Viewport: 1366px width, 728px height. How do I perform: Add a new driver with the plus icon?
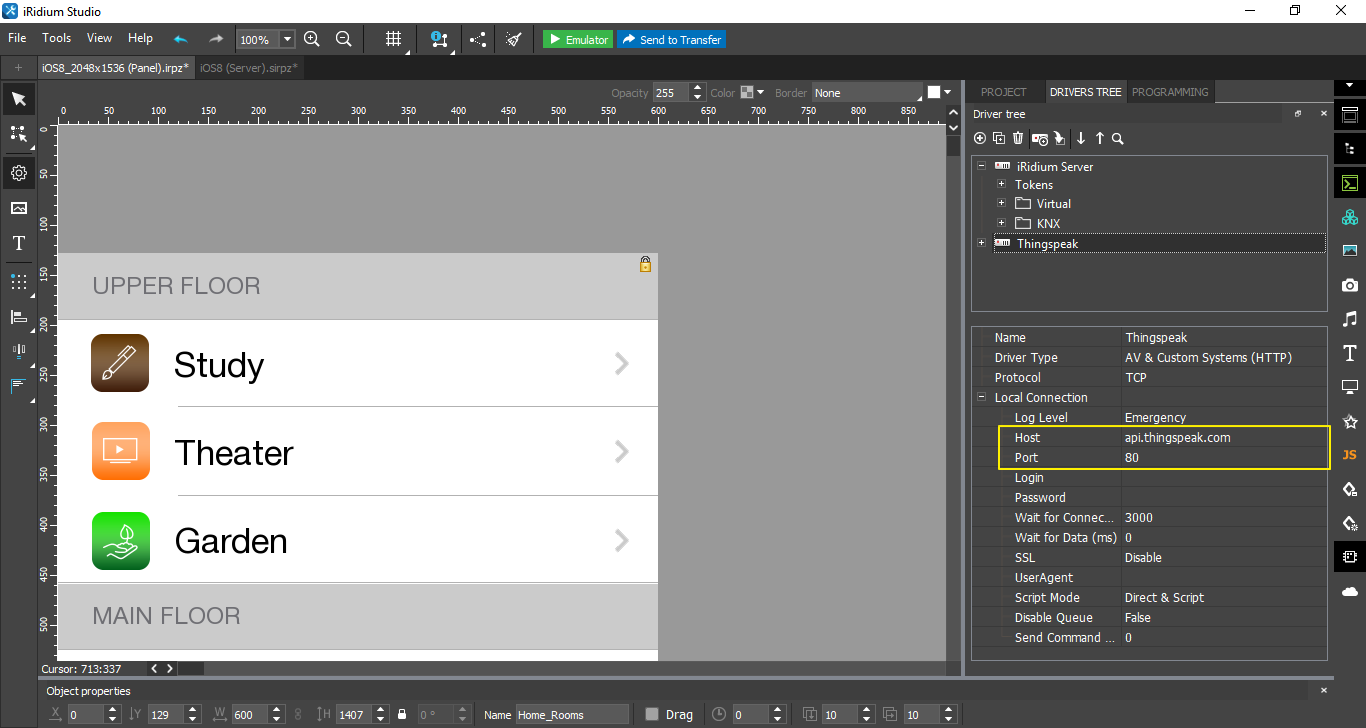click(x=980, y=138)
